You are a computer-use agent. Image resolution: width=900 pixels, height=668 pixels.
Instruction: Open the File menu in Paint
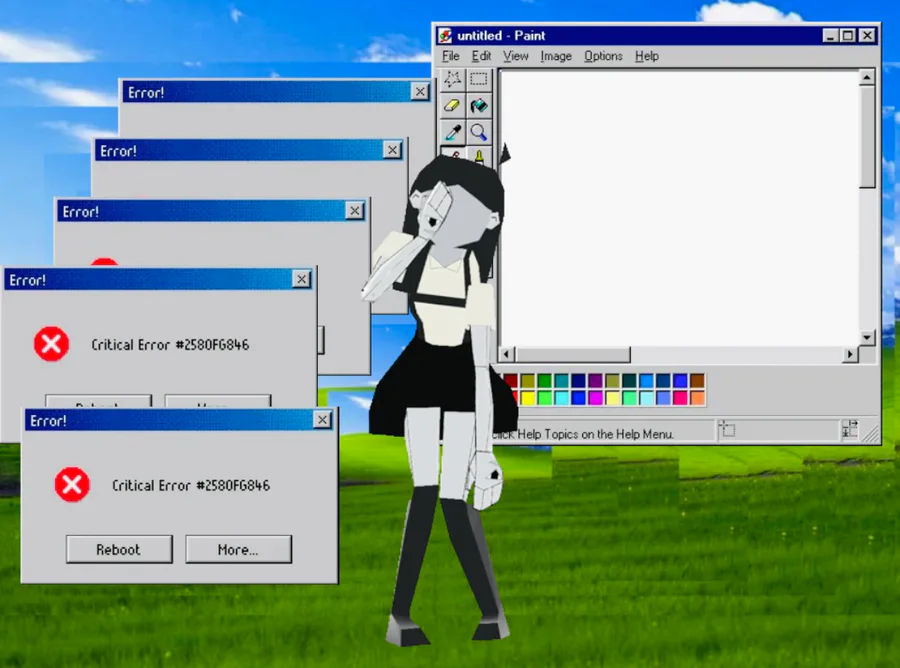pos(451,56)
